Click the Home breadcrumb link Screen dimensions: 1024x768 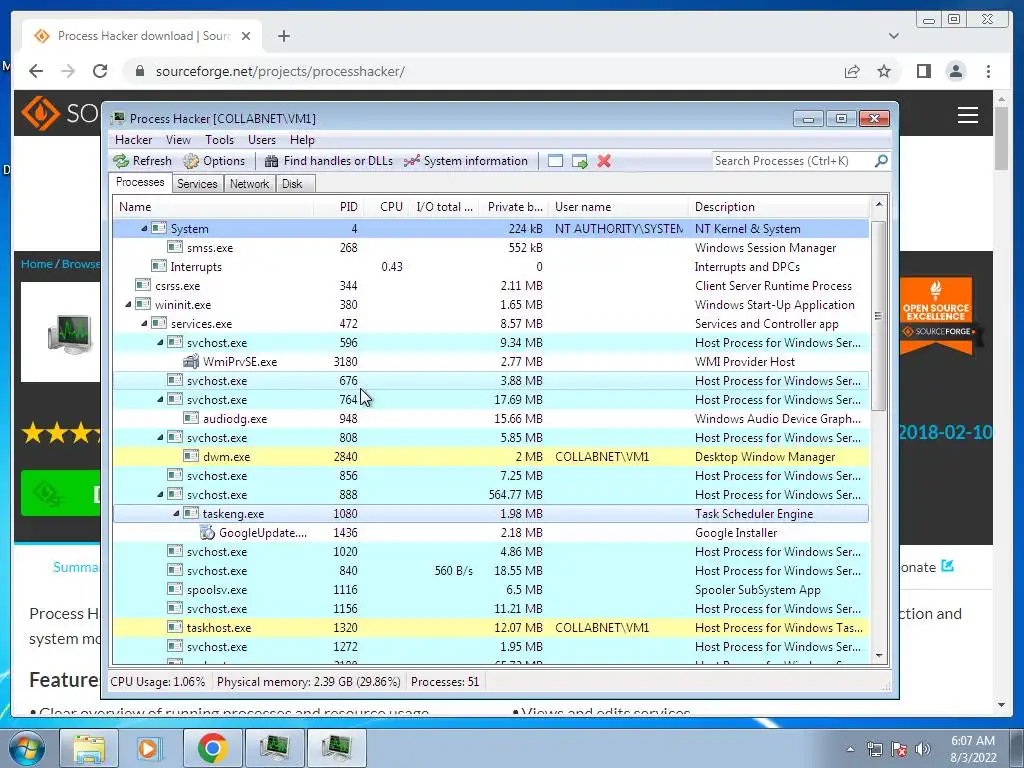coord(36,264)
